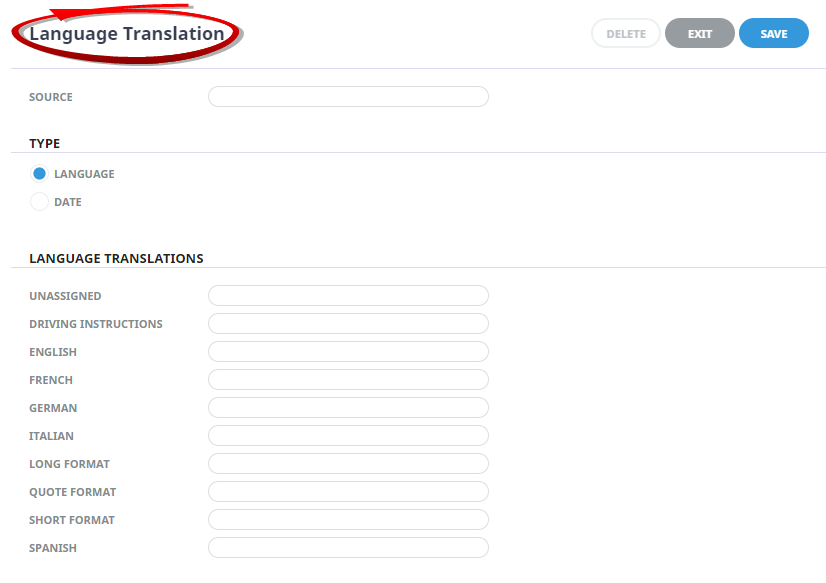Image resolution: width=826 pixels, height=583 pixels.
Task: Click the 'SHORT FORMAT' label text
Action: click(72, 520)
